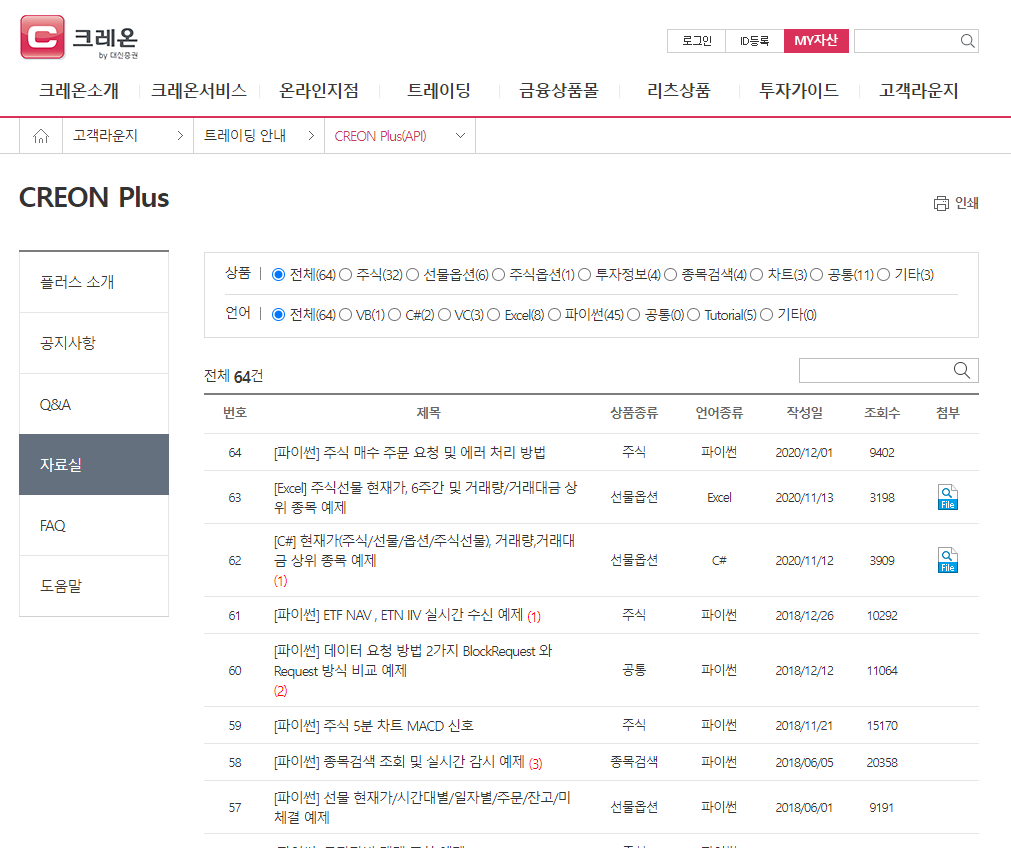Viewport: 1011px width, 848px height.
Task: Open Q&A in sidebar
Action: pos(94,404)
